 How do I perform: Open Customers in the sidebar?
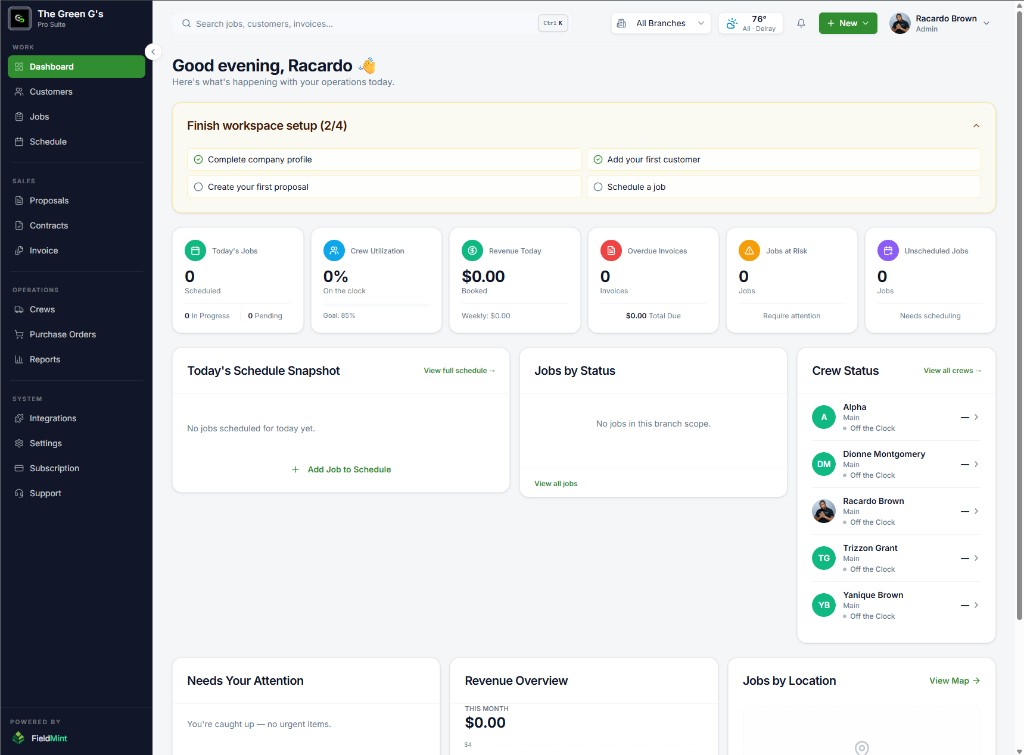[76, 91]
